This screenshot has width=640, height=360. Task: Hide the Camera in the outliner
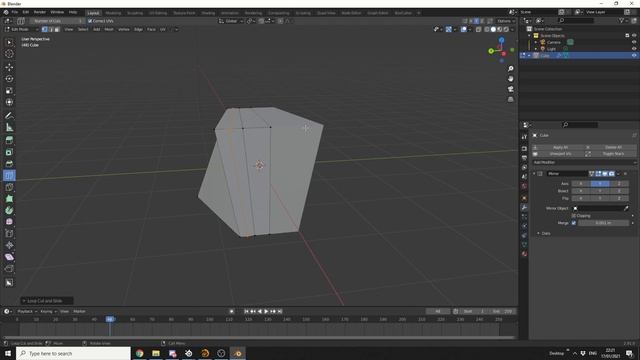click(634, 42)
